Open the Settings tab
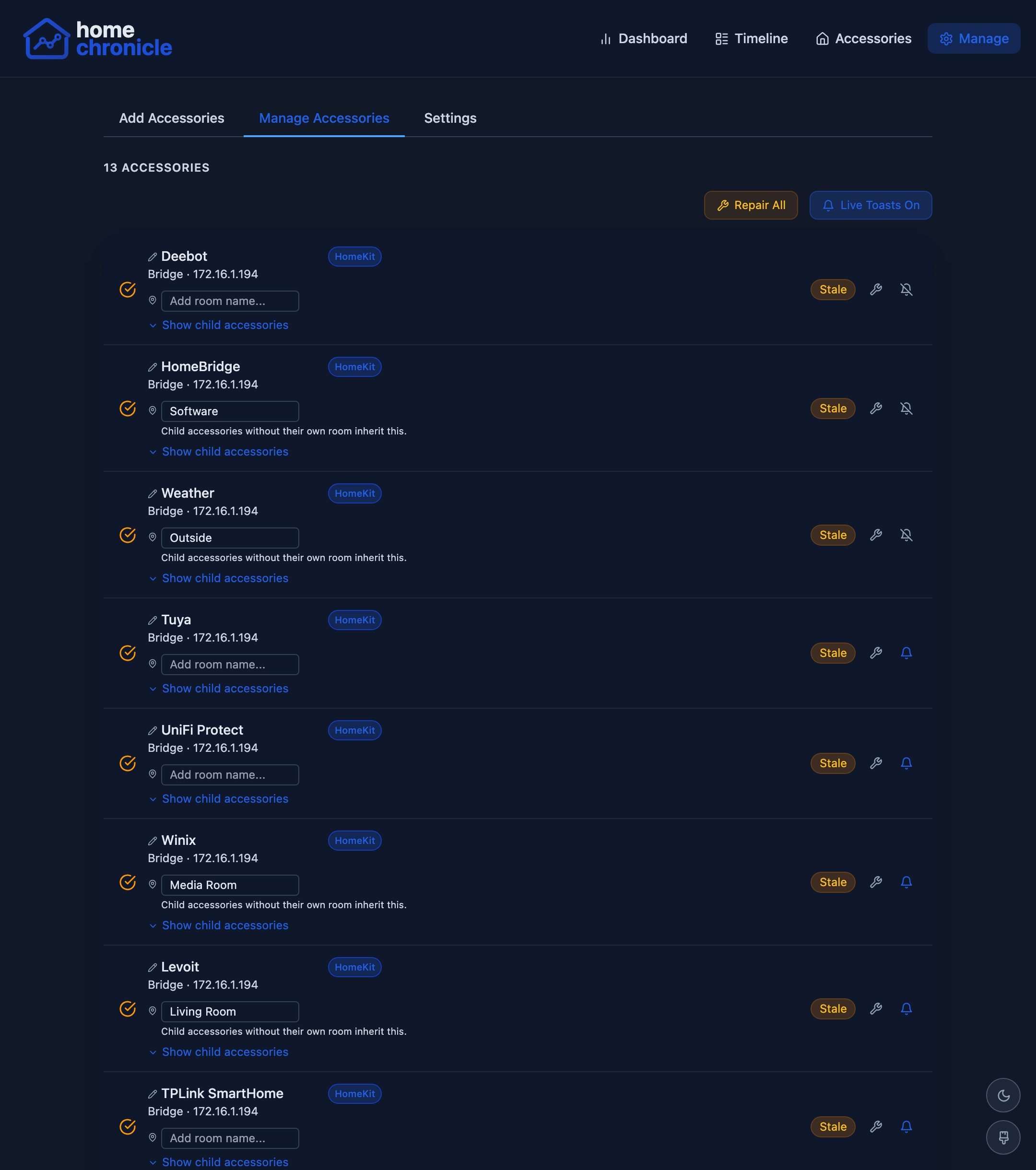The width and height of the screenshot is (1036, 1170). click(x=450, y=118)
